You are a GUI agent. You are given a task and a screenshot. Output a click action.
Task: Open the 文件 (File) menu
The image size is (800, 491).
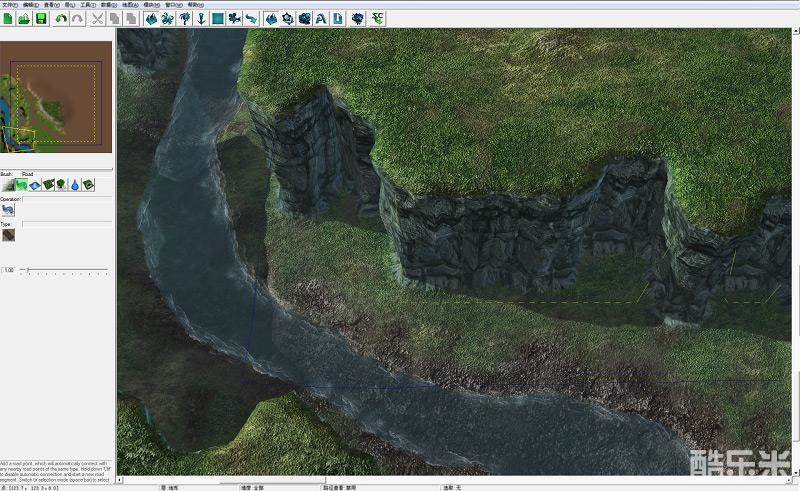click(x=9, y=4)
